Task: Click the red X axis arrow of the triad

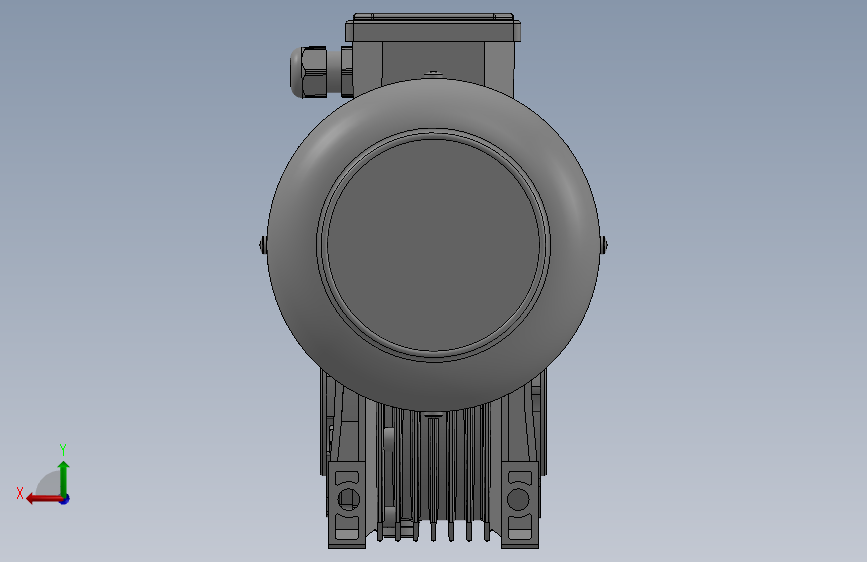Action: click(x=44, y=499)
